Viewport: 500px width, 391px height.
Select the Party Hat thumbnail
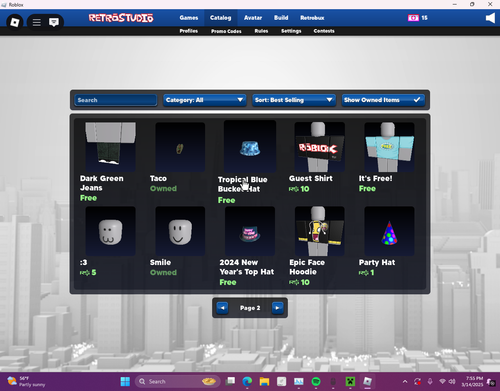[389, 231]
